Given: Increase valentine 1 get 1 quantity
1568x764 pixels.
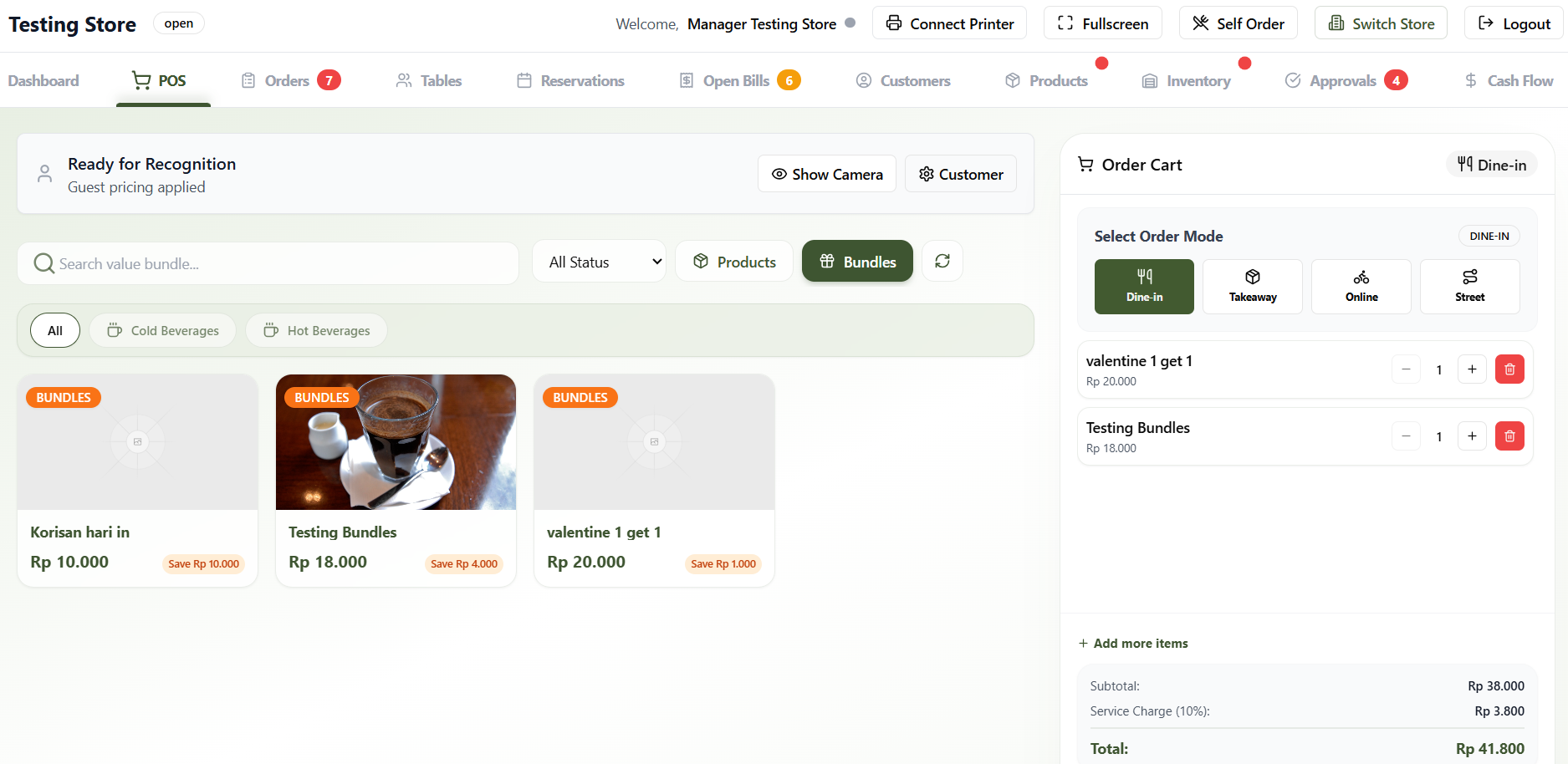Looking at the screenshot, I should point(1472,369).
